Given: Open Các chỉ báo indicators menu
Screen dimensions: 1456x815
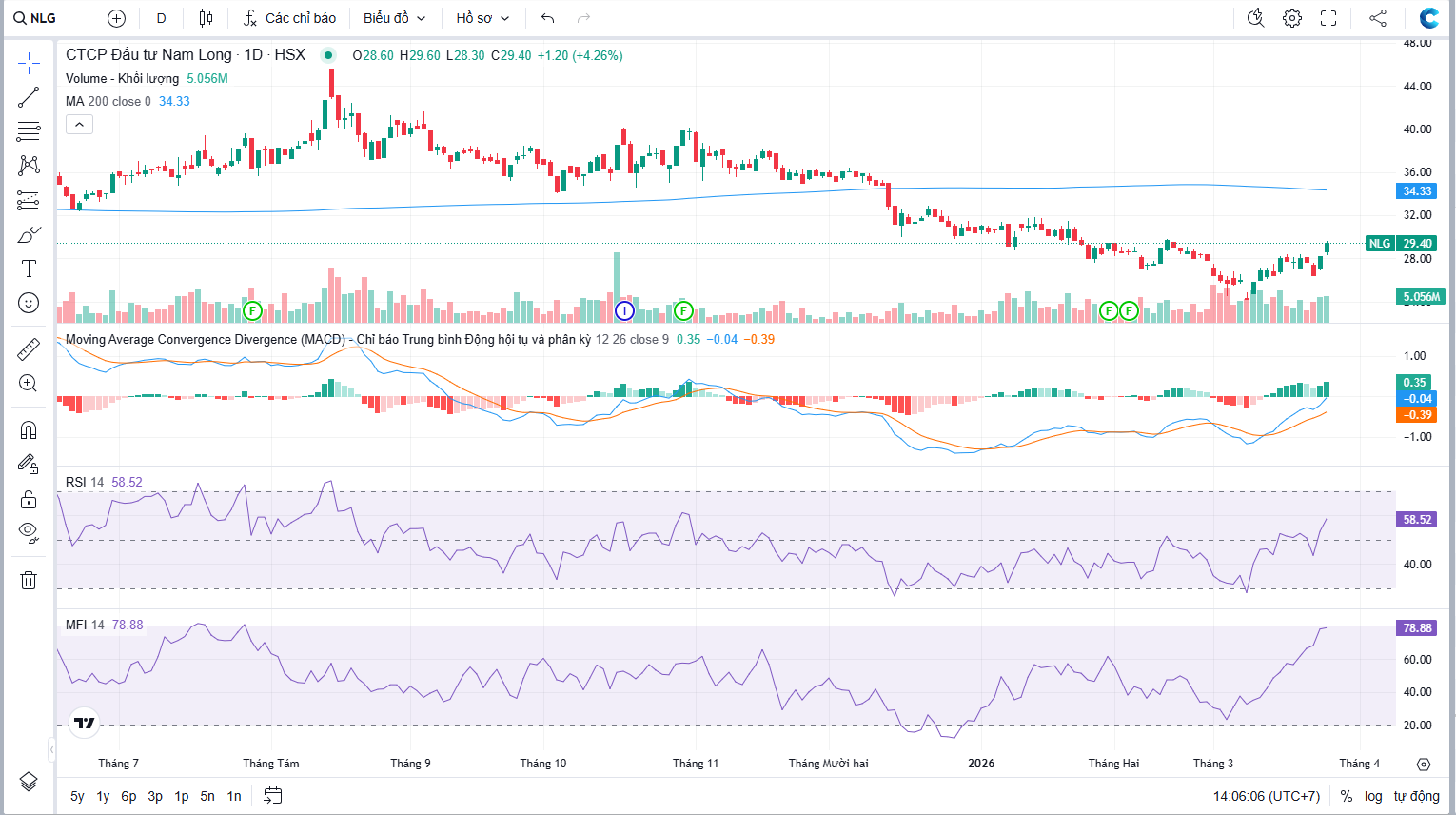Looking at the screenshot, I should coord(289,18).
